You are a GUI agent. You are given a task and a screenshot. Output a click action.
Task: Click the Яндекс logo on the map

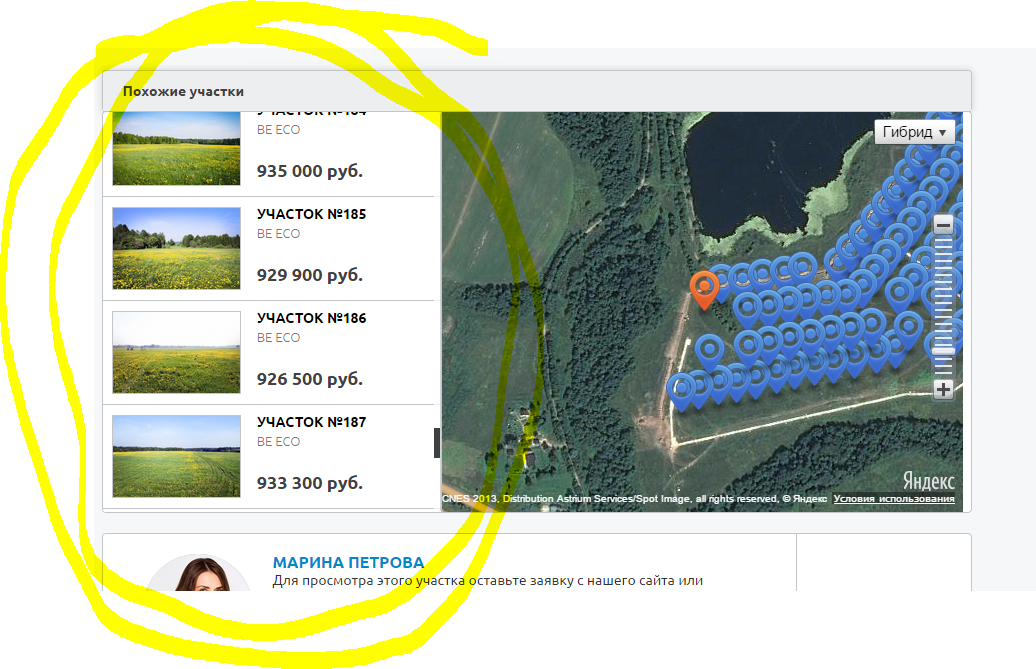point(928,481)
